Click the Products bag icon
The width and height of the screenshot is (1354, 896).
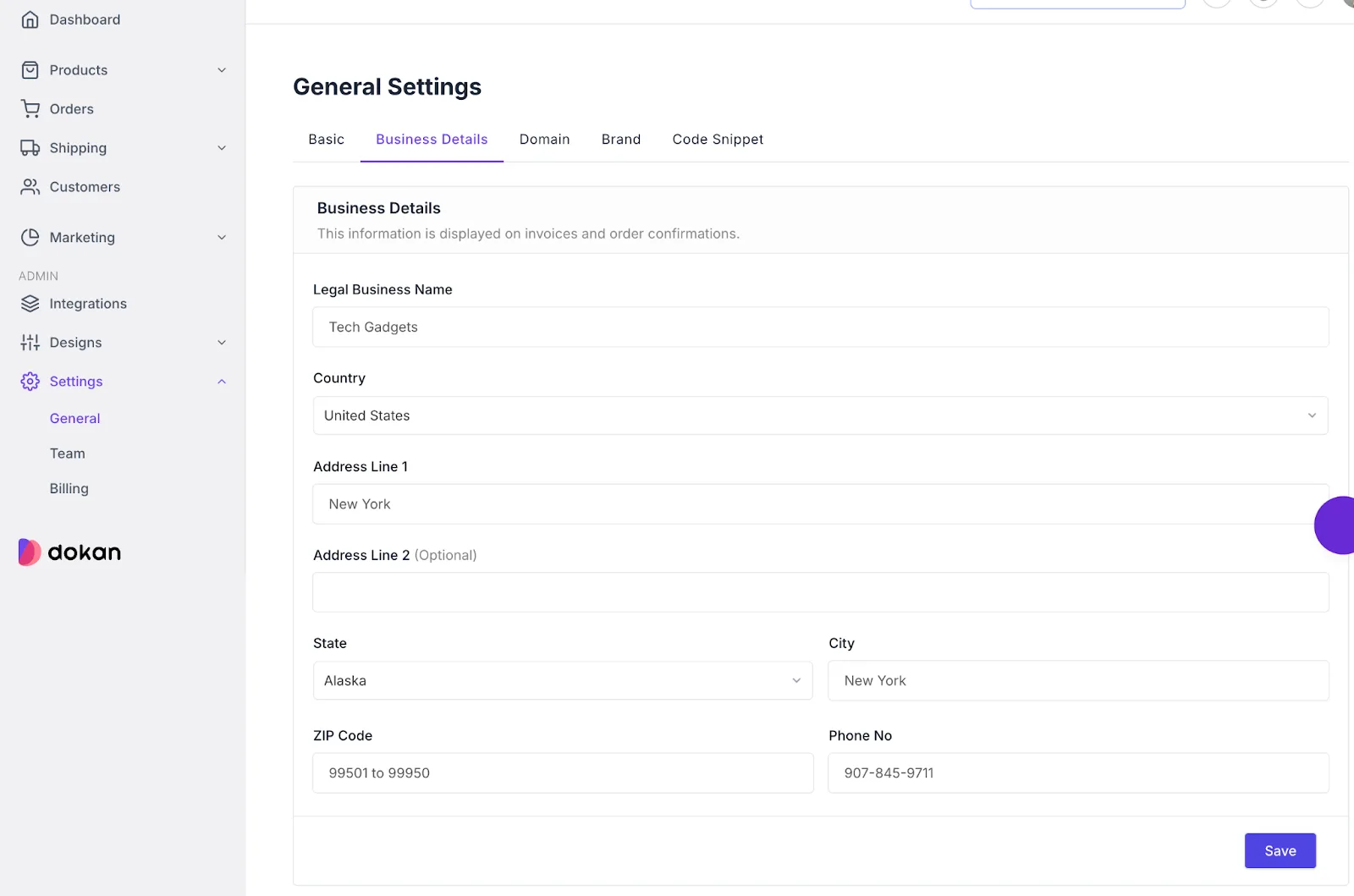[30, 70]
